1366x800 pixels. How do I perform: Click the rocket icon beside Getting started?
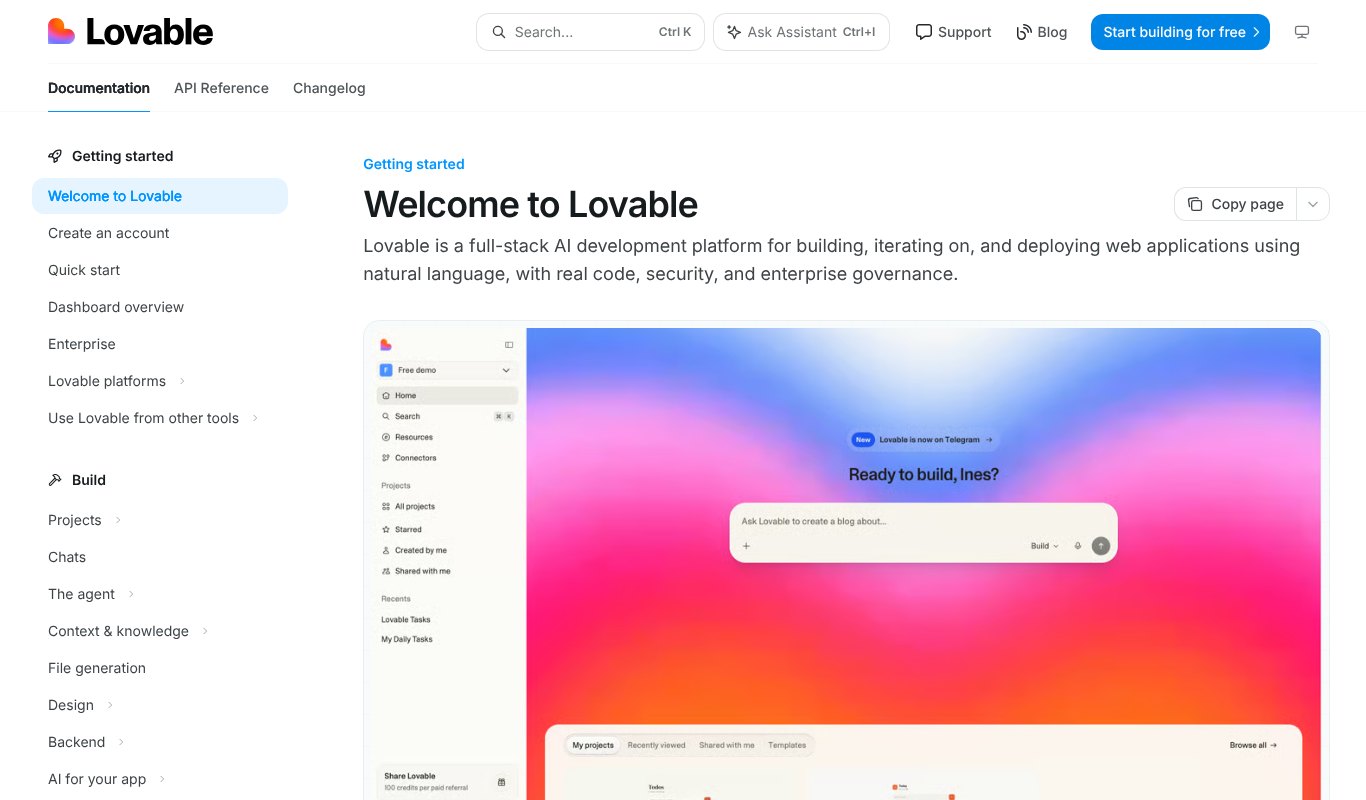point(55,156)
